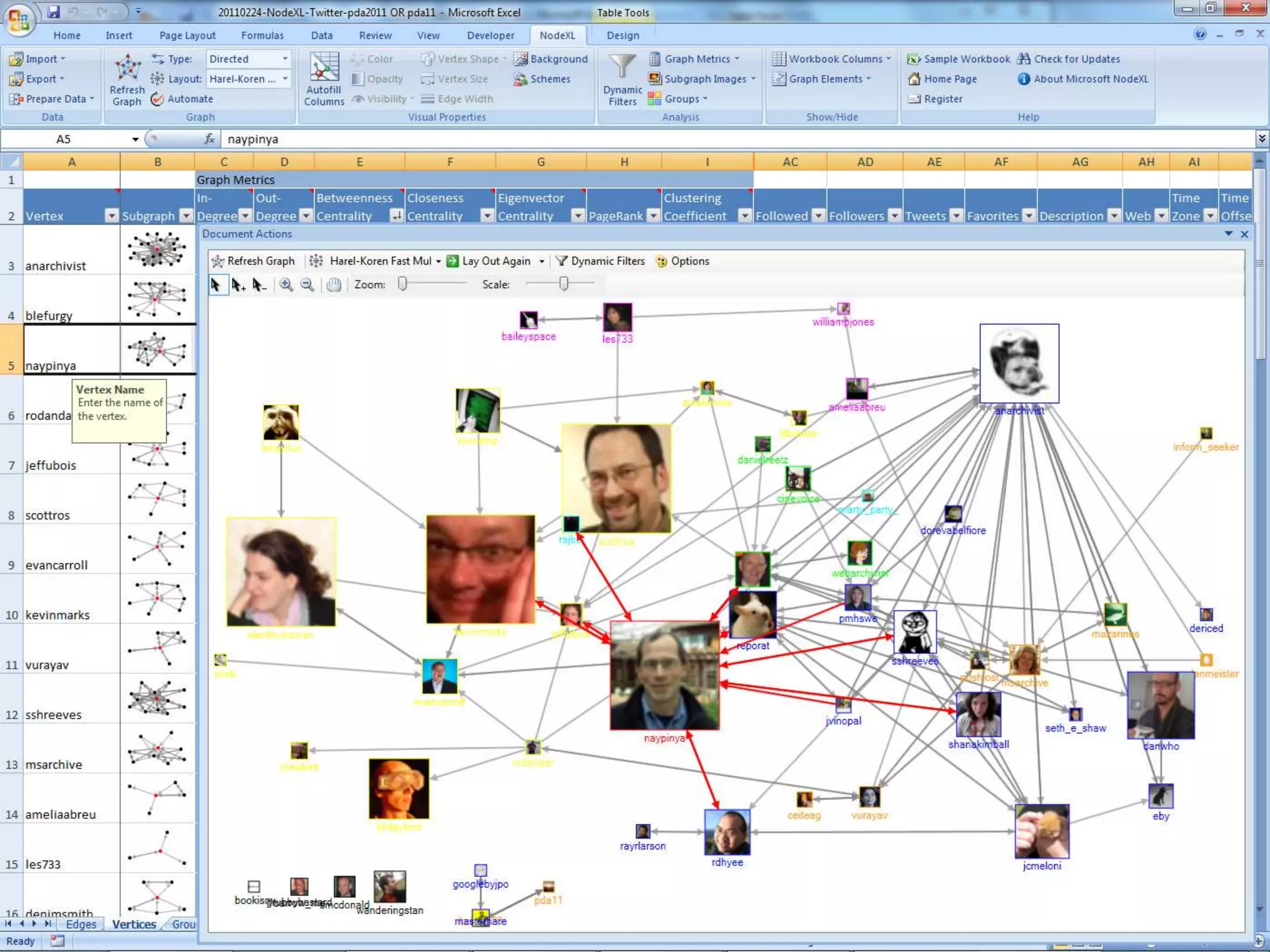Click the Options icon in graph toolbar
This screenshot has height=952, width=1270.
662,261
